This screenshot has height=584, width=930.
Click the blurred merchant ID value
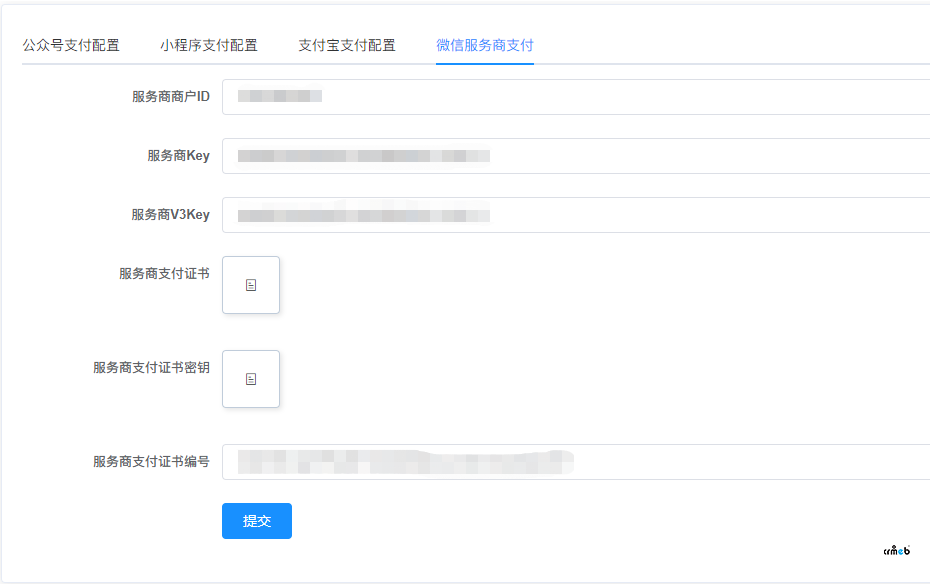click(280, 97)
